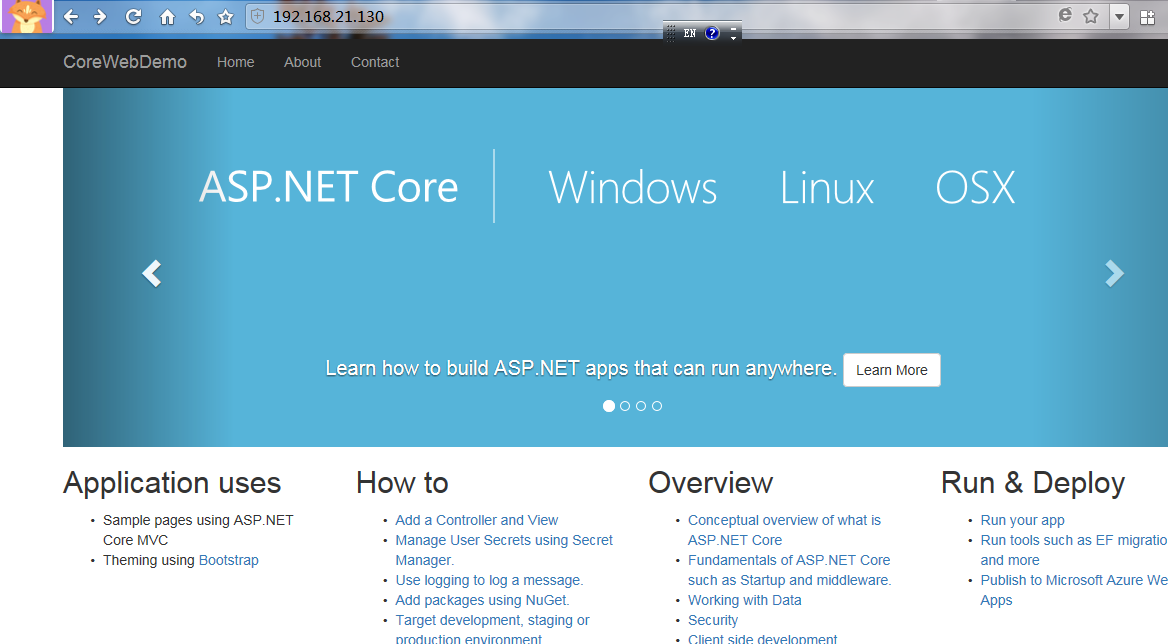Open 'Run your app' link

[x=1023, y=520]
